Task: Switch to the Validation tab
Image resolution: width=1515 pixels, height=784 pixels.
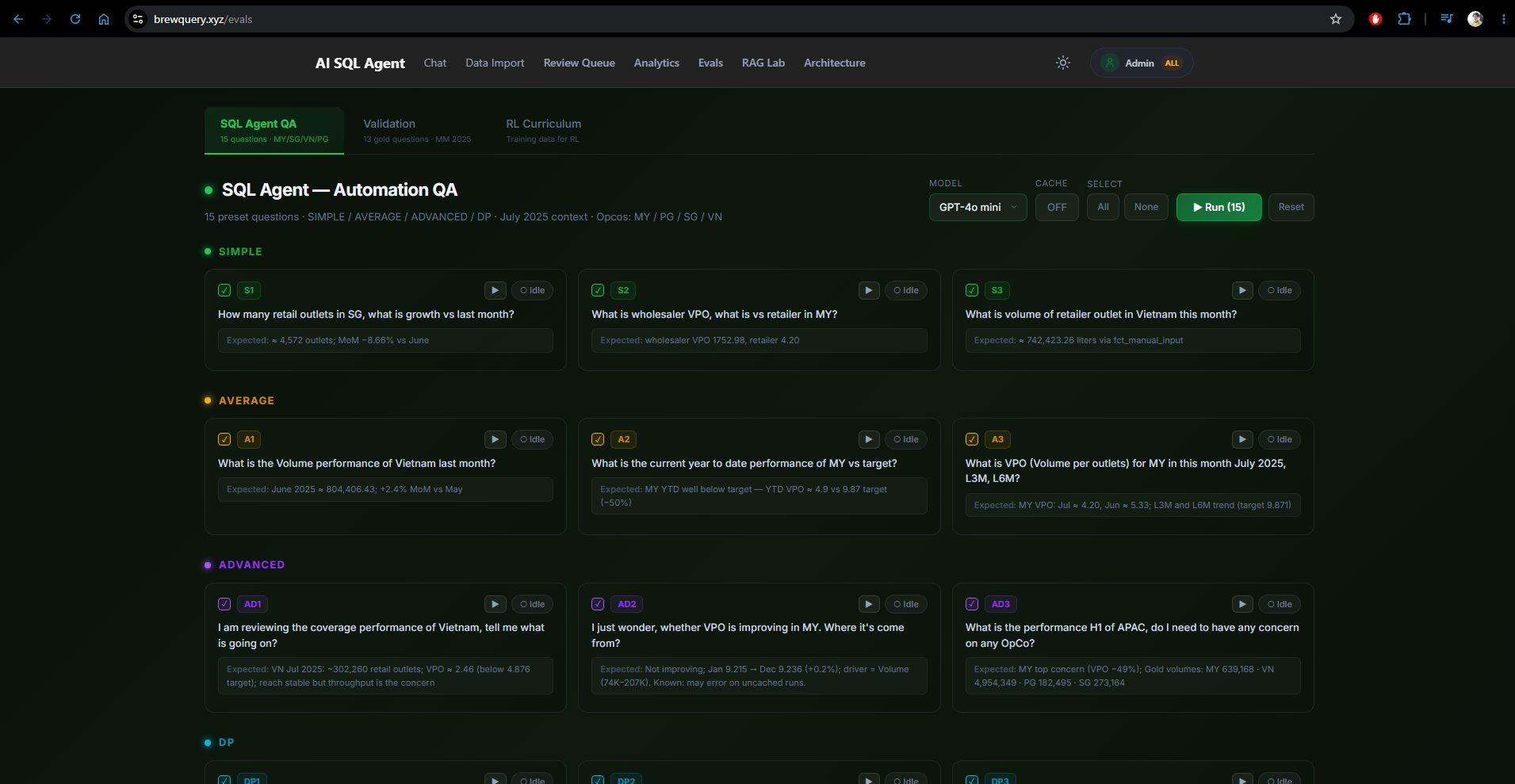Action: click(417, 130)
